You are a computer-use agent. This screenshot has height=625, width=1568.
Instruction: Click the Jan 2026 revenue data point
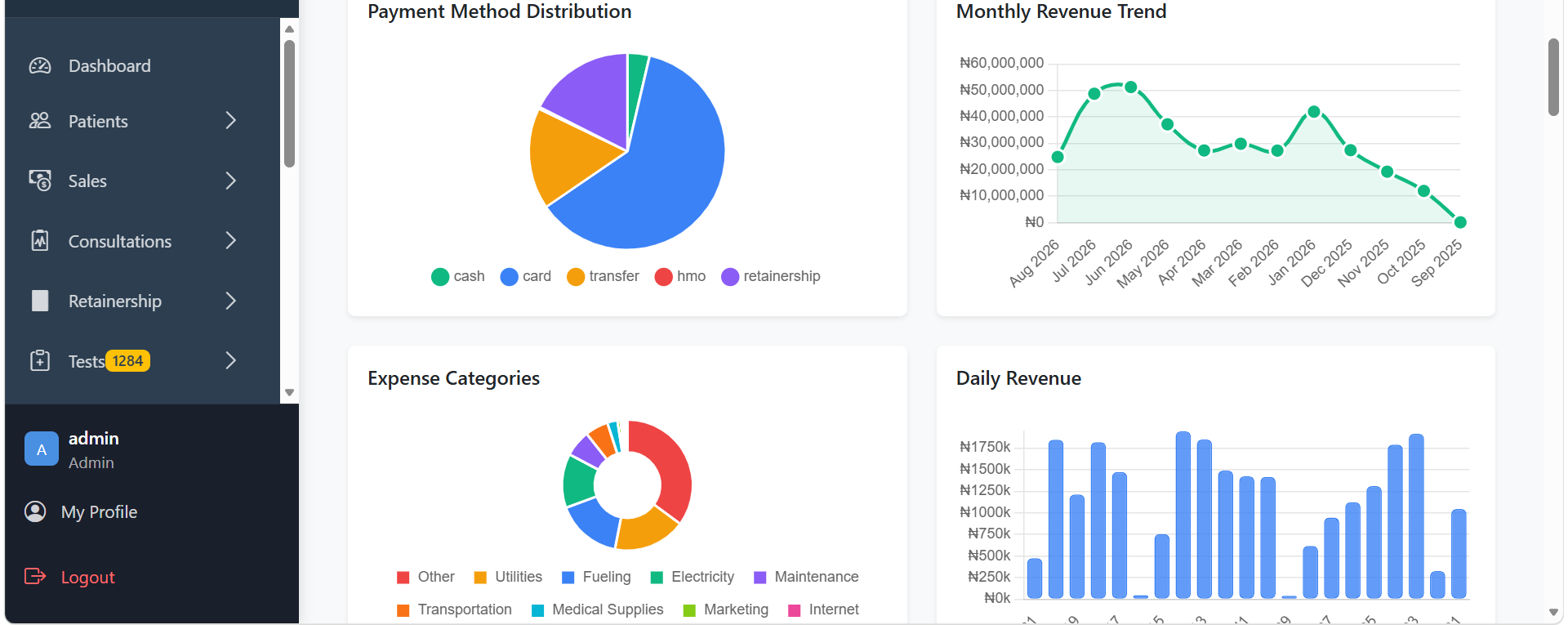click(x=1314, y=112)
